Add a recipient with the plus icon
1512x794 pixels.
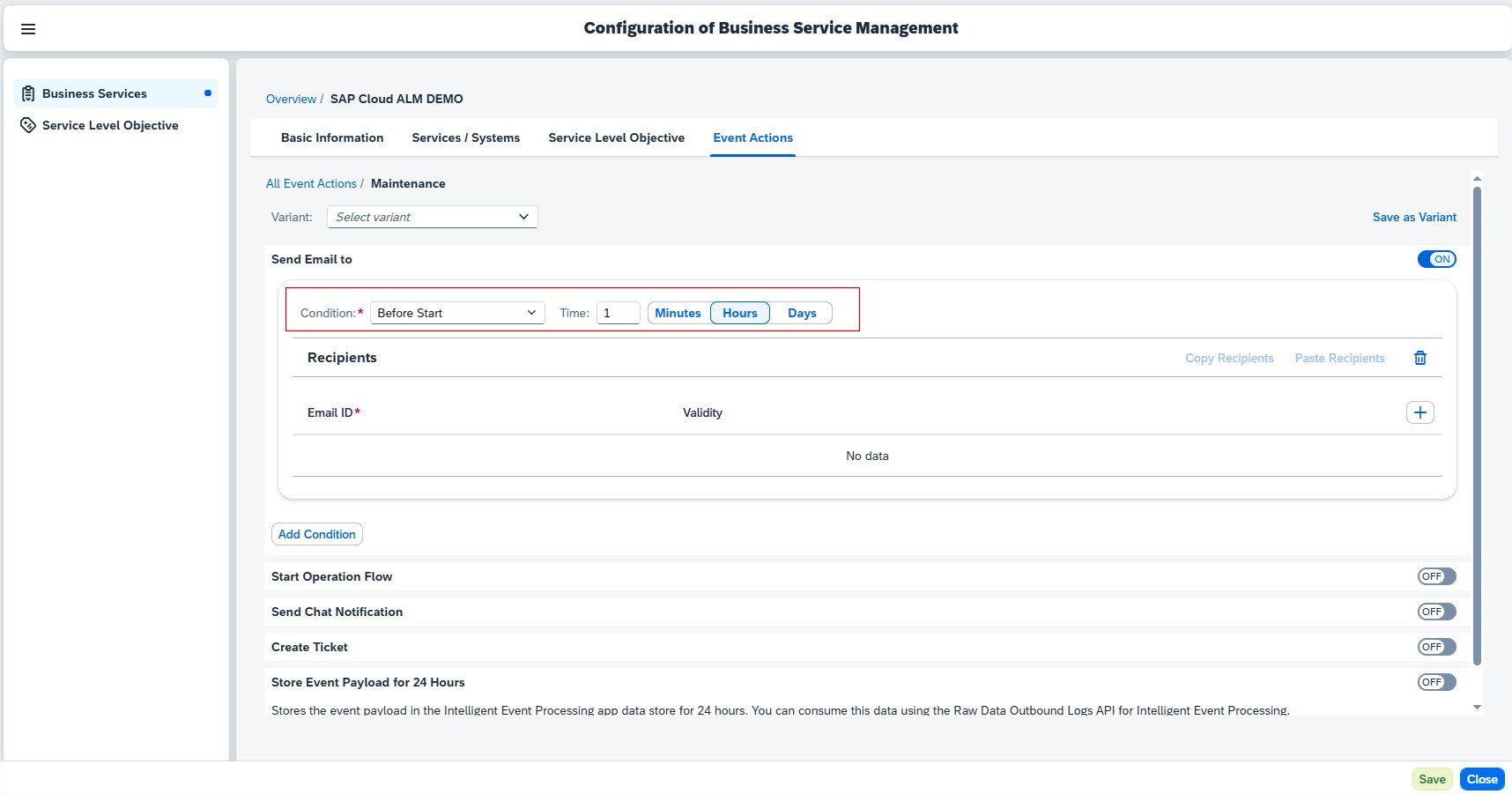coord(1419,412)
